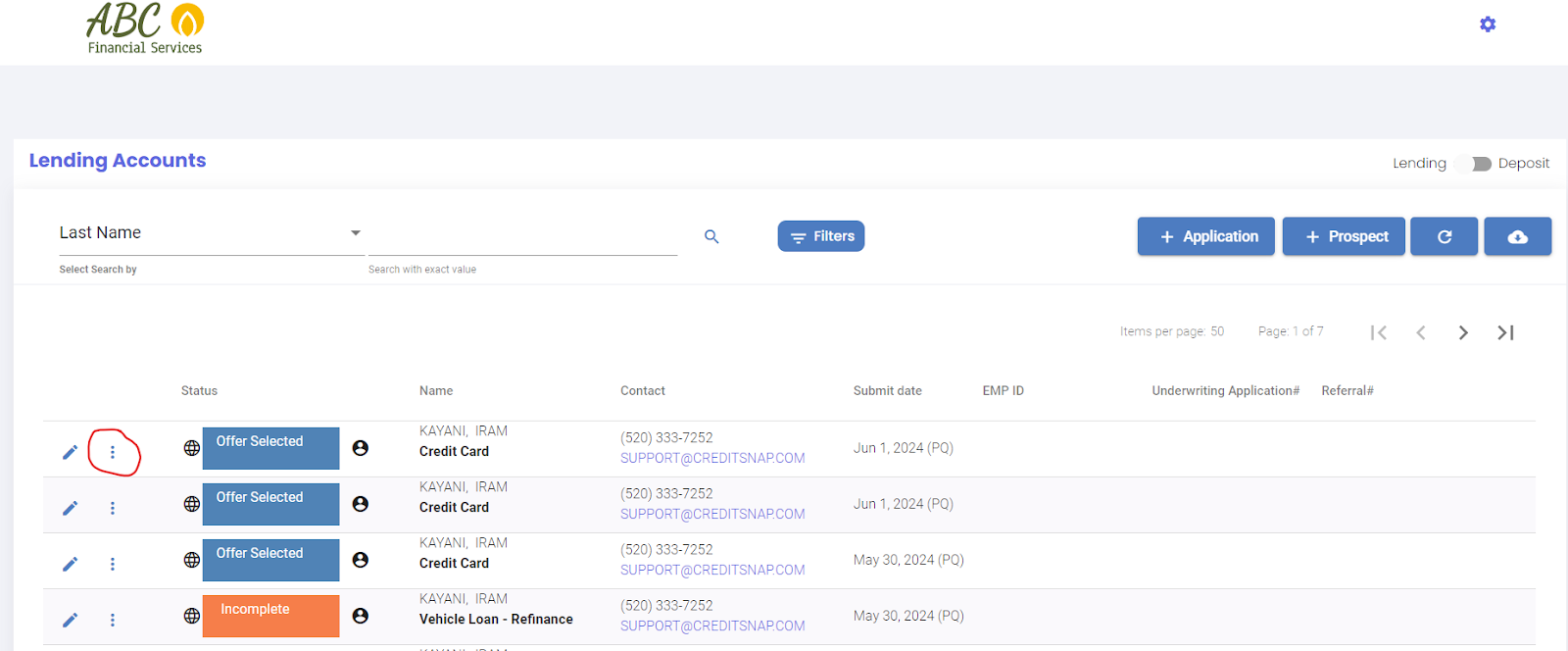Image resolution: width=1568 pixels, height=651 pixels.
Task: Click the Lending Accounts heading
Action: coord(118,161)
